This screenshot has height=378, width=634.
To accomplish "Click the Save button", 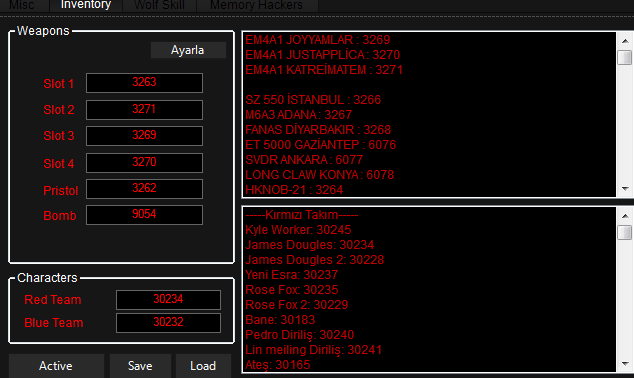I will pos(140,366).
